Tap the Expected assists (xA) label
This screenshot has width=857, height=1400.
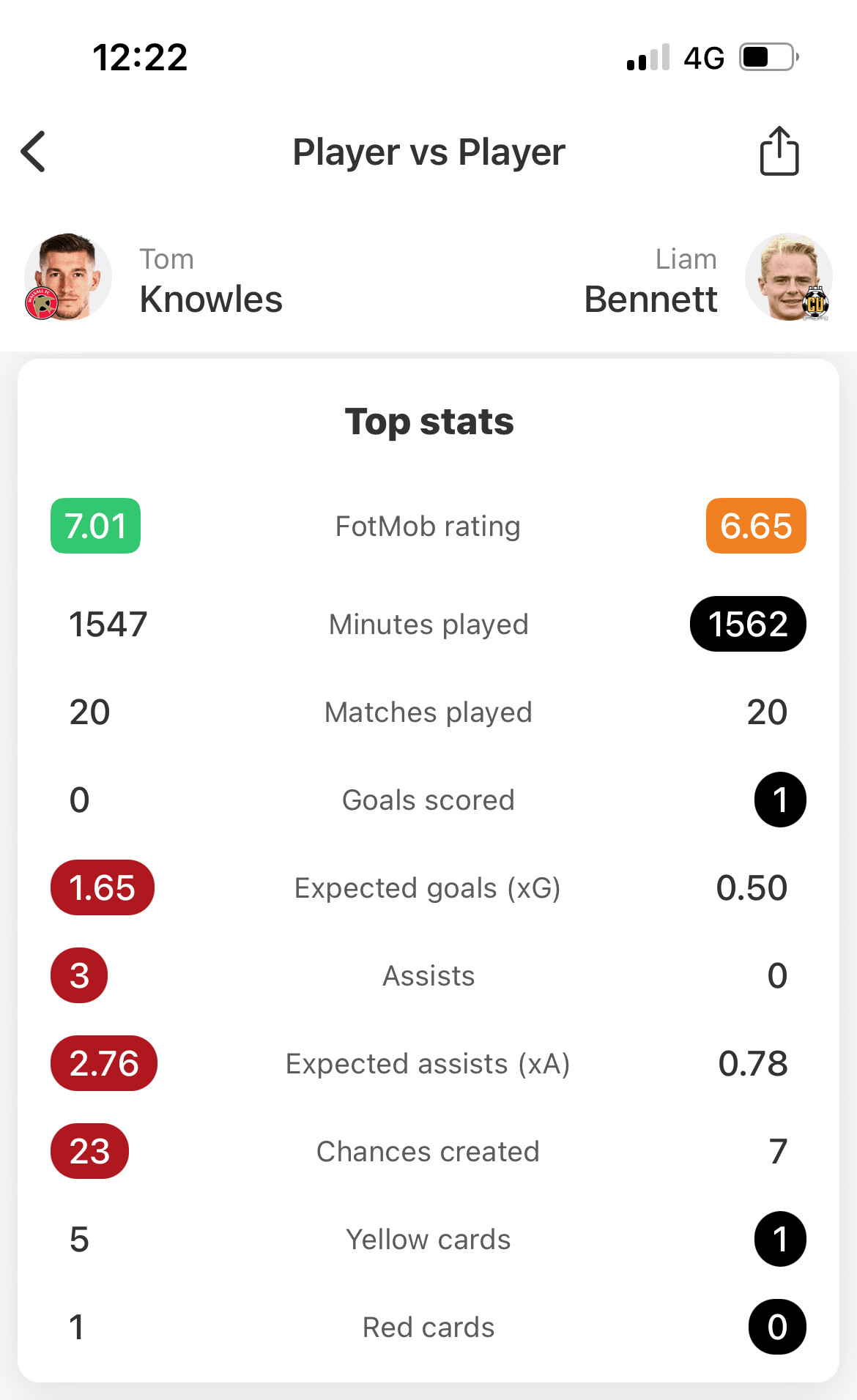[x=428, y=1064]
